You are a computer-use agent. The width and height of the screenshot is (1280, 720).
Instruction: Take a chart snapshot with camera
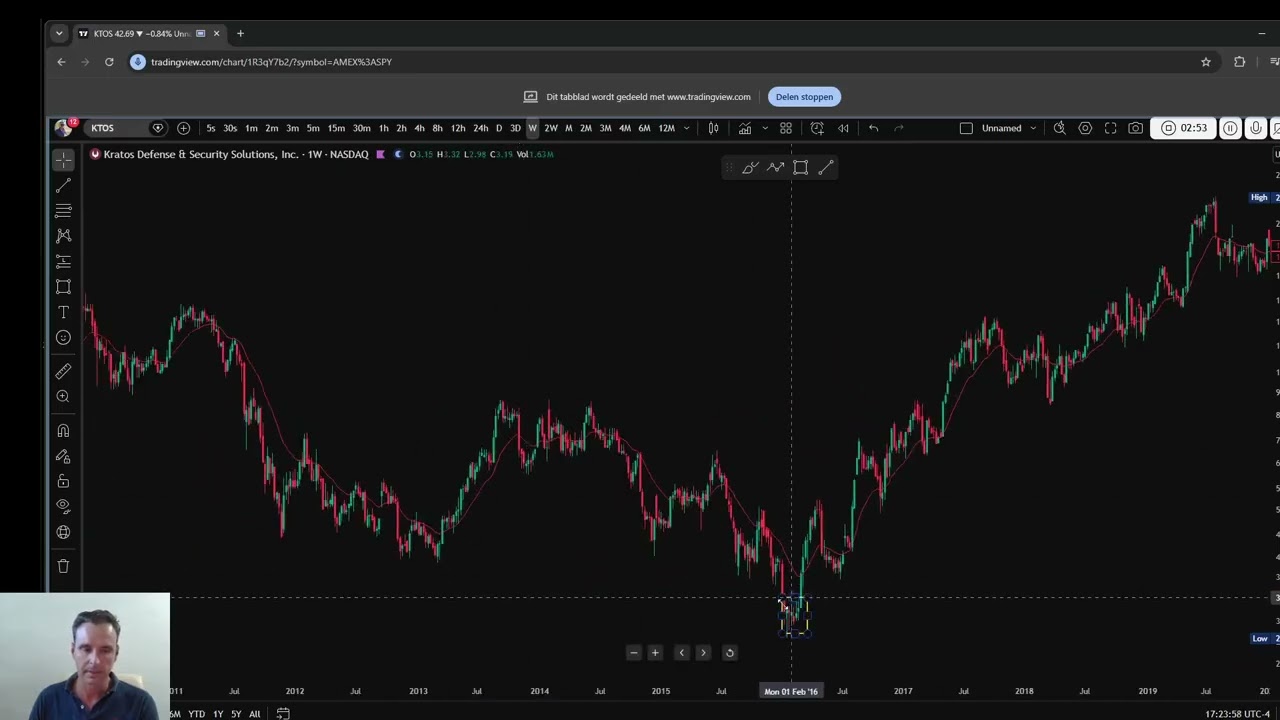1136,128
